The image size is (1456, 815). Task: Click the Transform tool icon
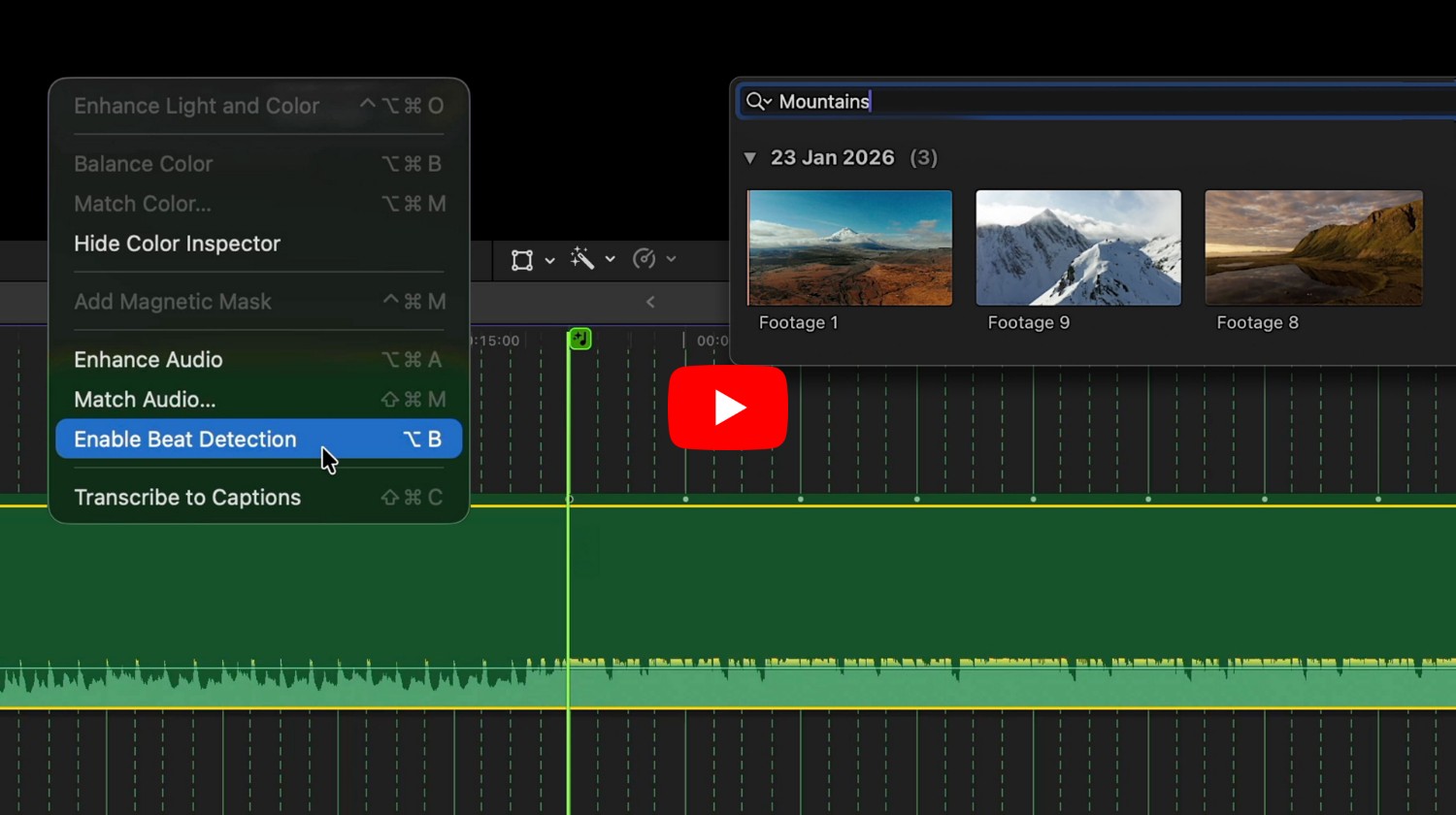pyautogui.click(x=522, y=260)
